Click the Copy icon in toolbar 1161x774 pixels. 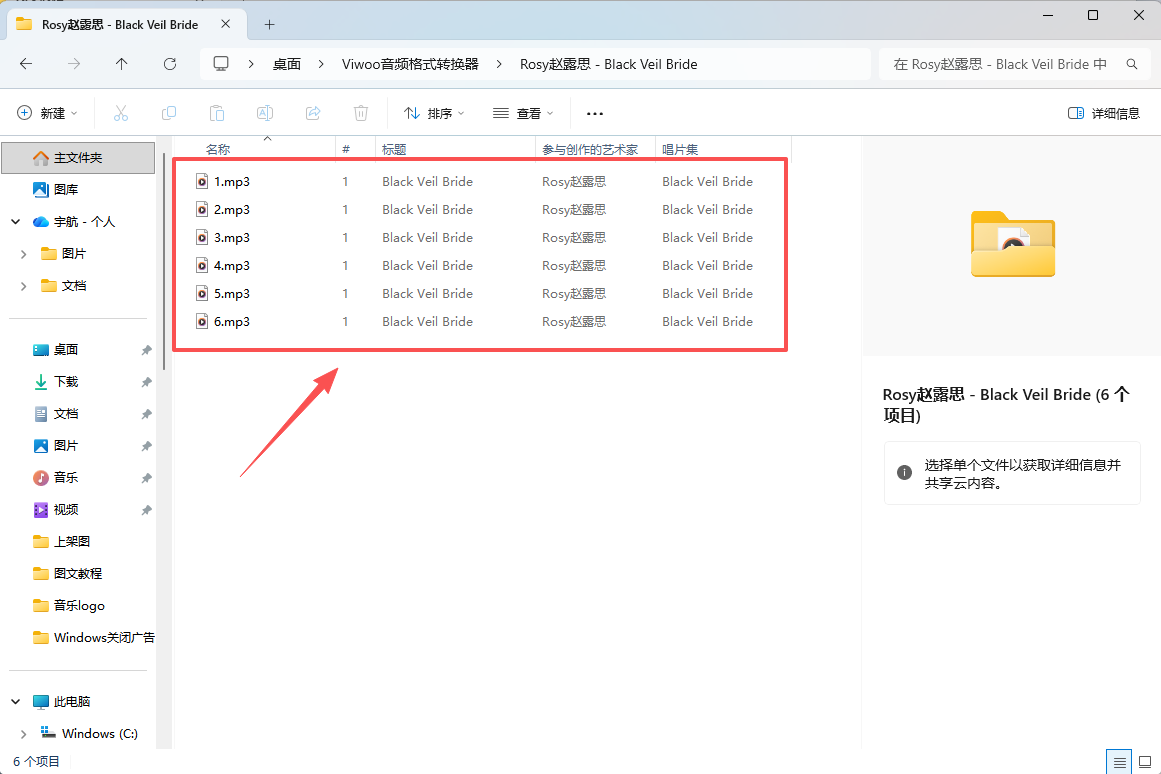click(169, 113)
